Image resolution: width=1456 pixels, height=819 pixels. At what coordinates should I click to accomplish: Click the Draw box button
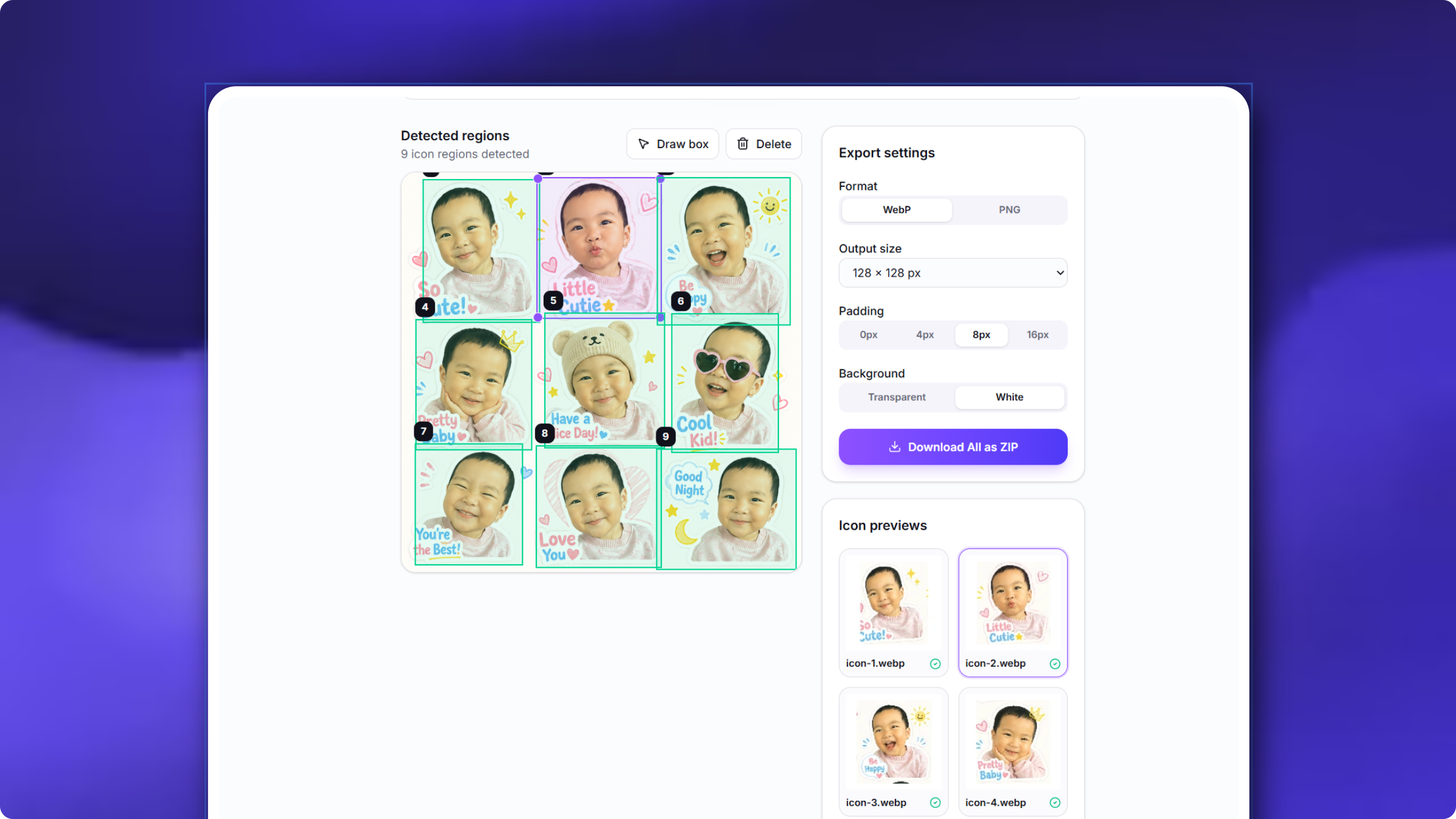pos(672,144)
